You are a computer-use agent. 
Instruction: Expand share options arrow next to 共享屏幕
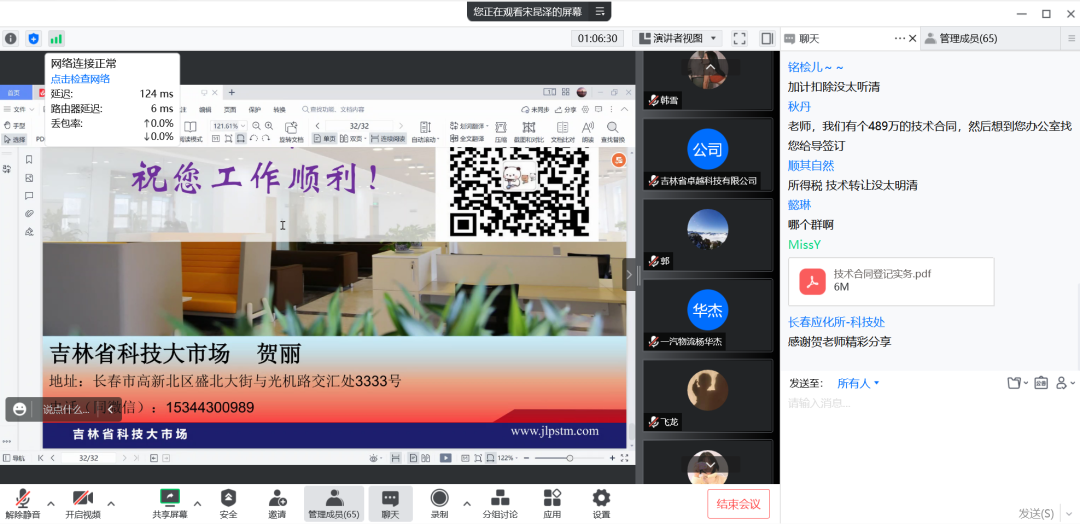pyautogui.click(x=198, y=503)
